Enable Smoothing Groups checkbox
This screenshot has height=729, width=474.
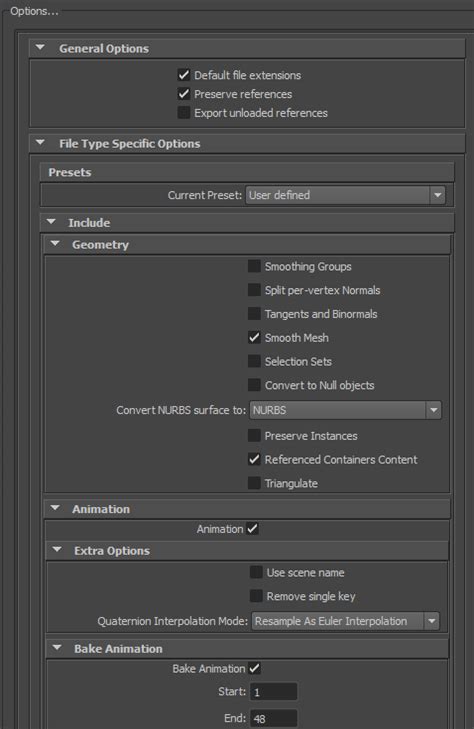point(254,266)
